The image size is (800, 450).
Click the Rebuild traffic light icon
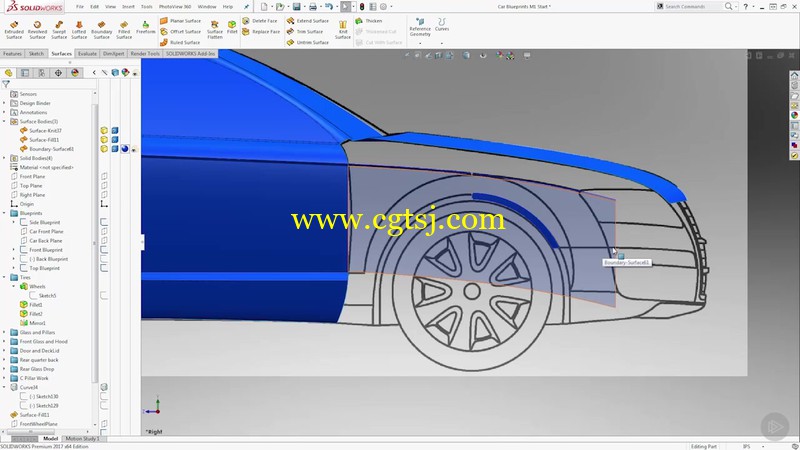pyautogui.click(x=362, y=7)
